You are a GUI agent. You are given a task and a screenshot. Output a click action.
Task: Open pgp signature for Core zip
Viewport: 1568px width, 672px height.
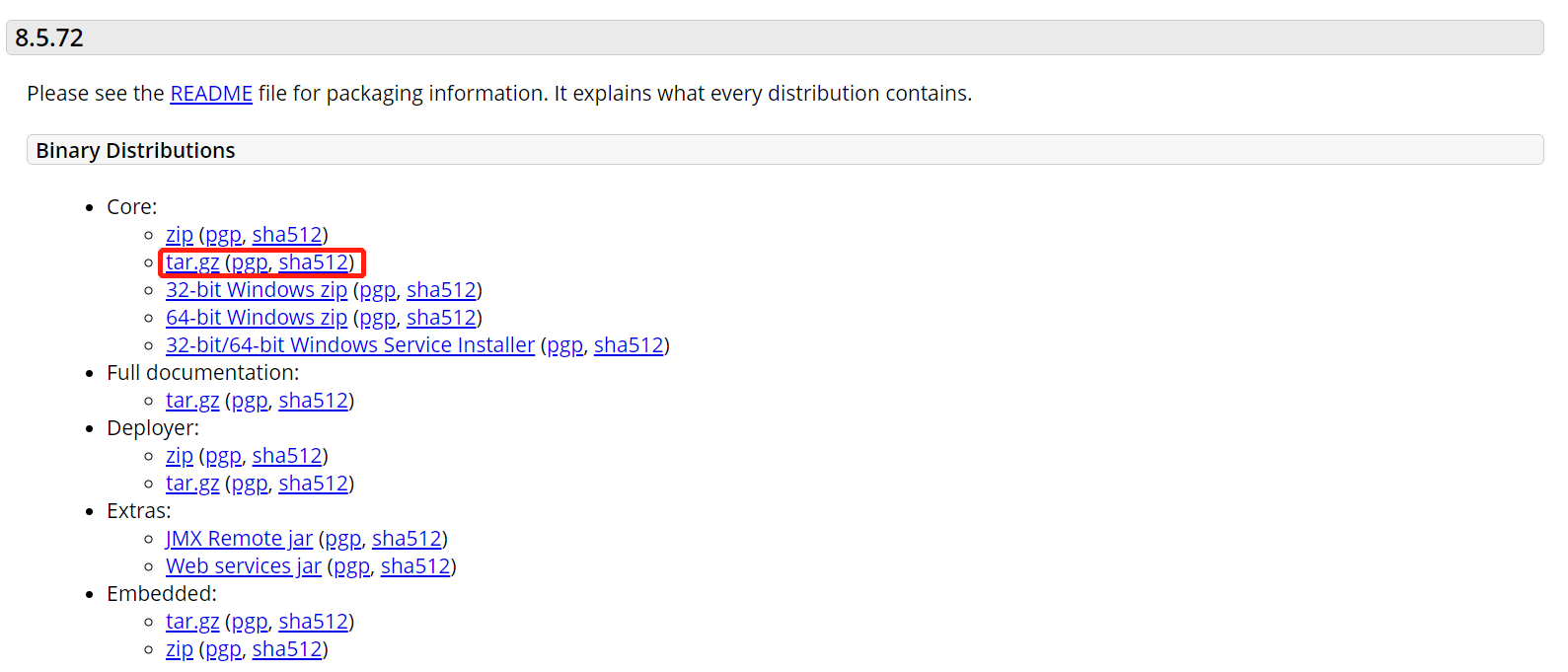[223, 235]
